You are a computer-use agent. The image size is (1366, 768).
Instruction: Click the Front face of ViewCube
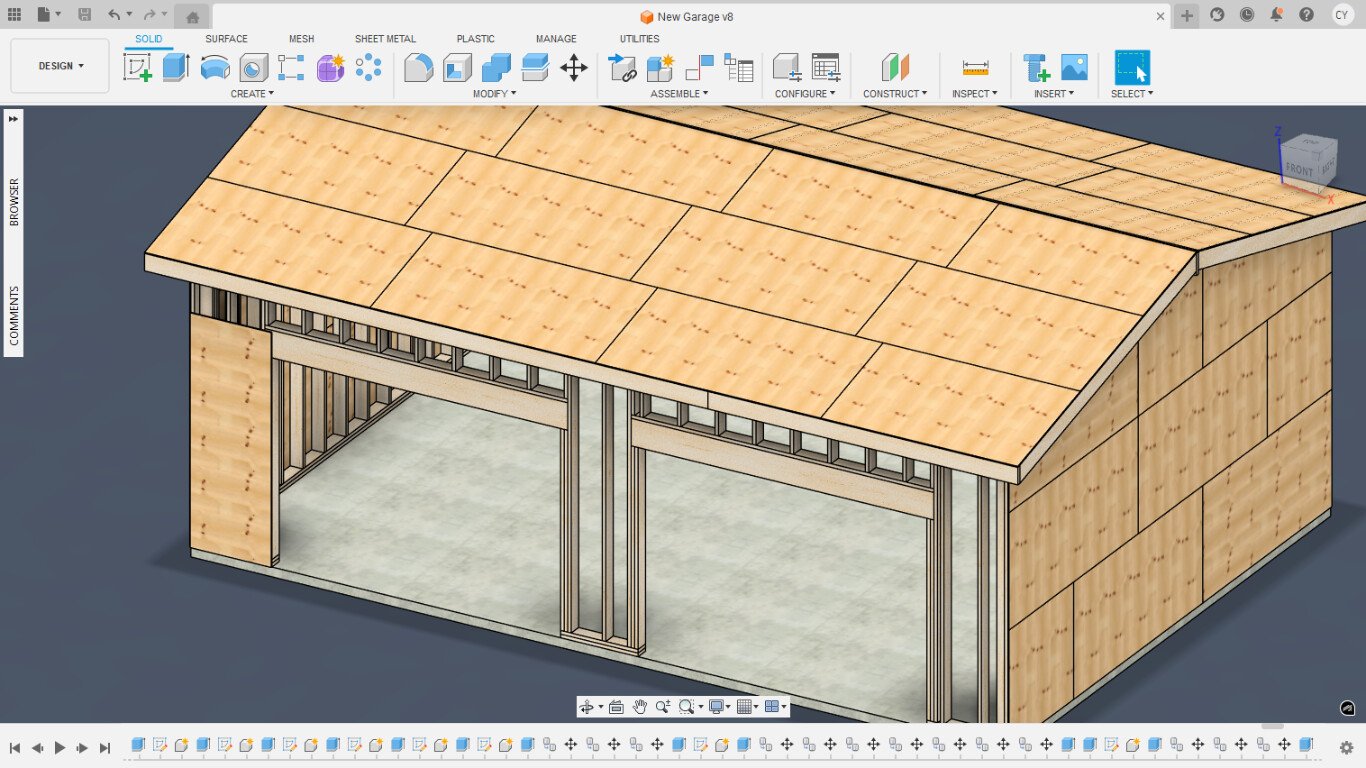point(1299,168)
